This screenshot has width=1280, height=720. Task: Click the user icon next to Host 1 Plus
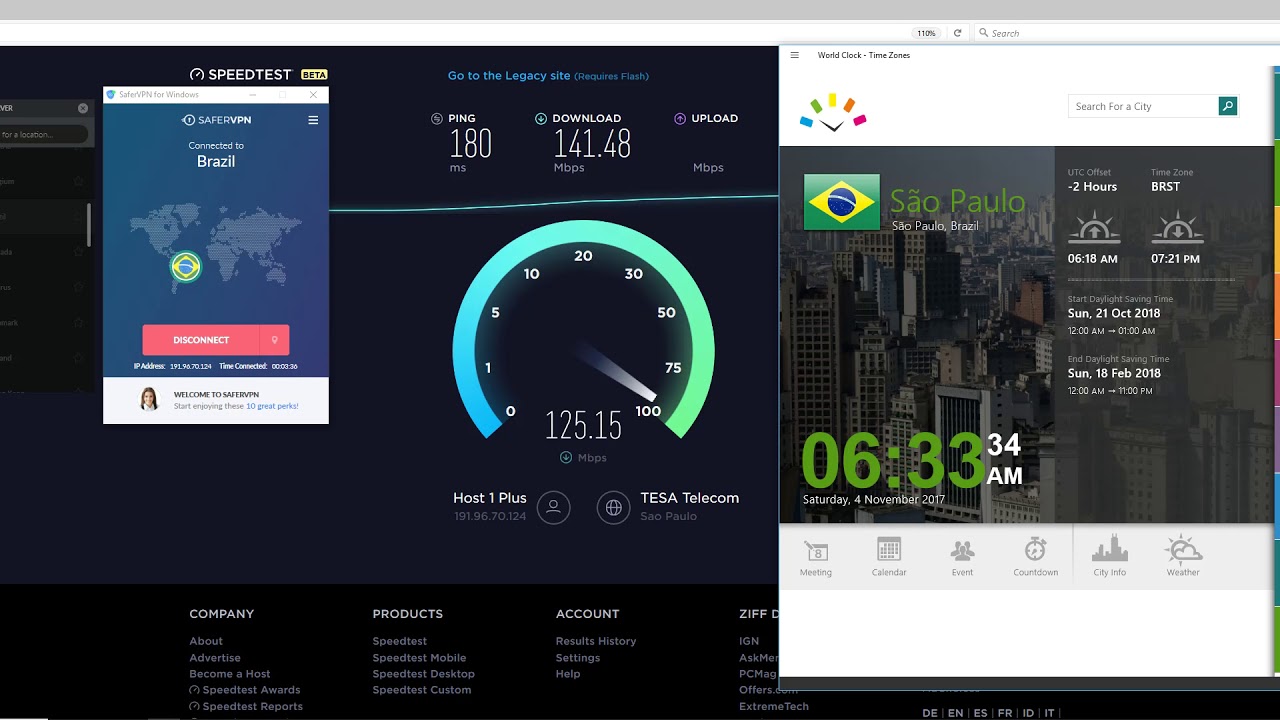tap(554, 507)
